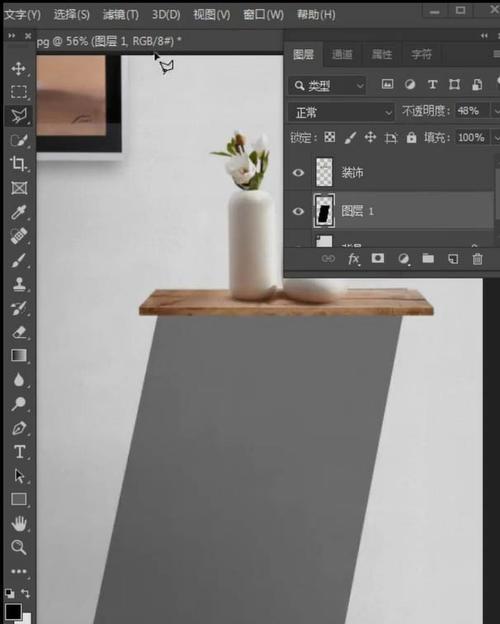500x624 pixels.
Task: Select the Eyedropper tool
Action: [18, 212]
